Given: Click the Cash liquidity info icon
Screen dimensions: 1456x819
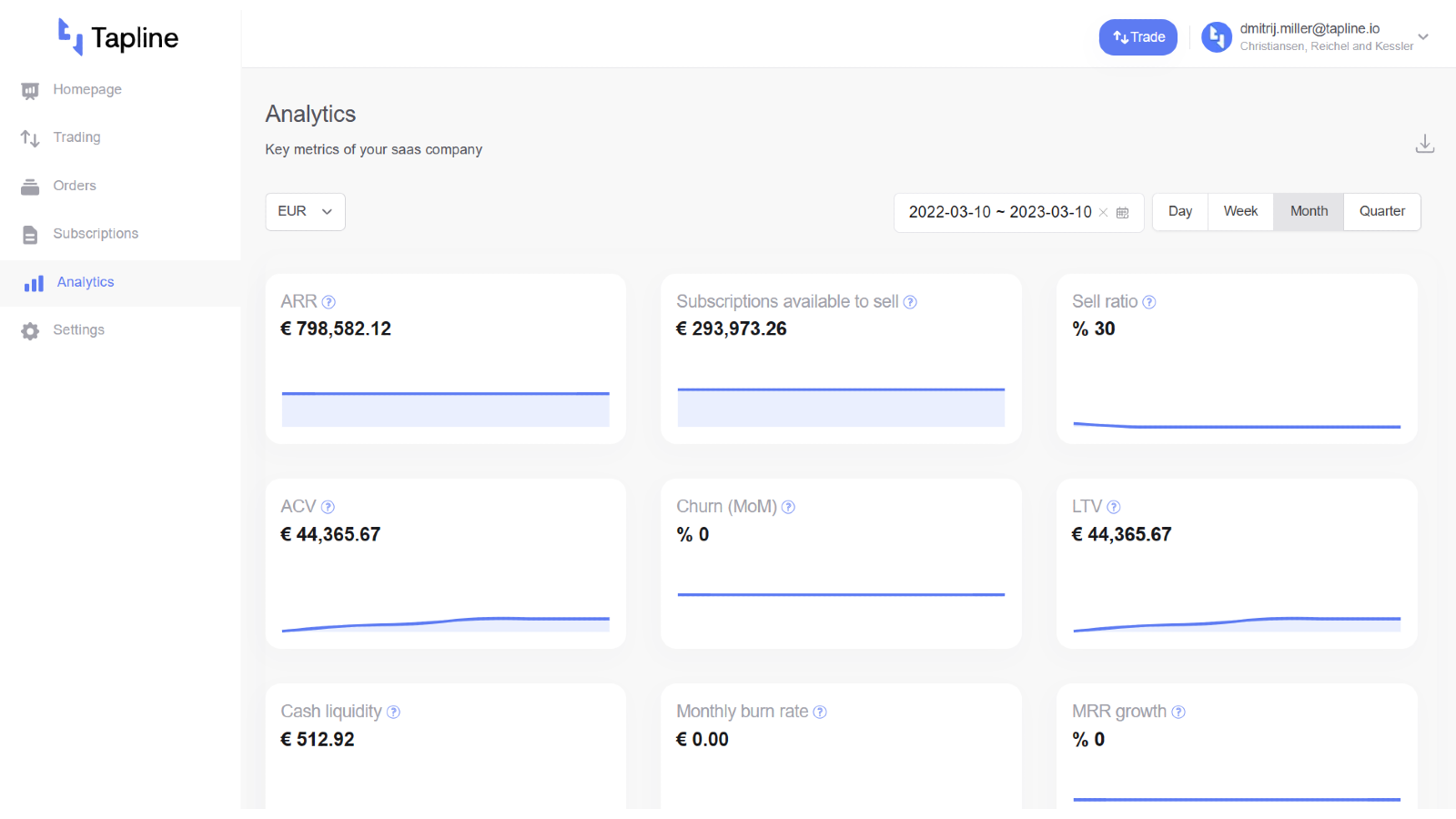Looking at the screenshot, I should [393, 712].
